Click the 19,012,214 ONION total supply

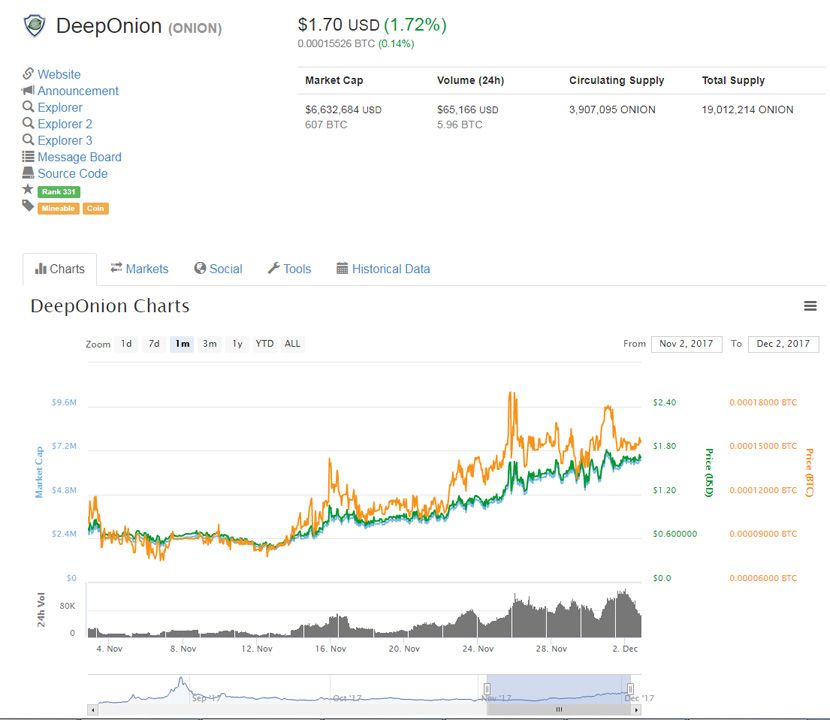747,110
